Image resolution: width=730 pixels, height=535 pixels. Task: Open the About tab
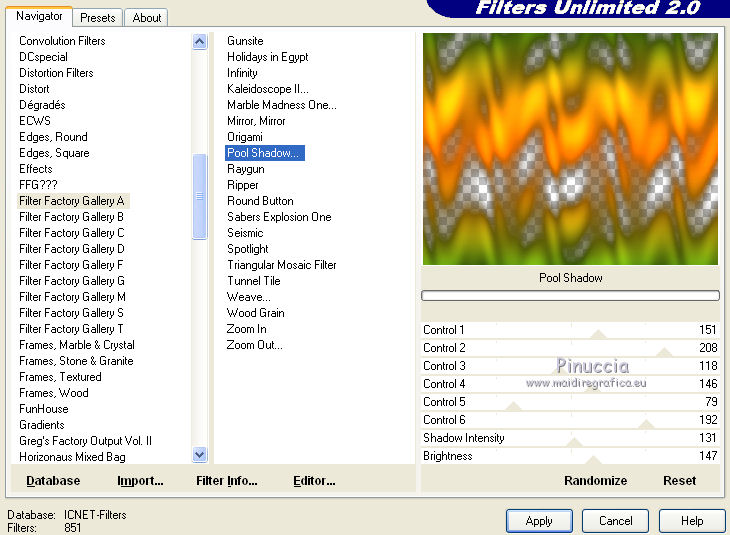147,18
